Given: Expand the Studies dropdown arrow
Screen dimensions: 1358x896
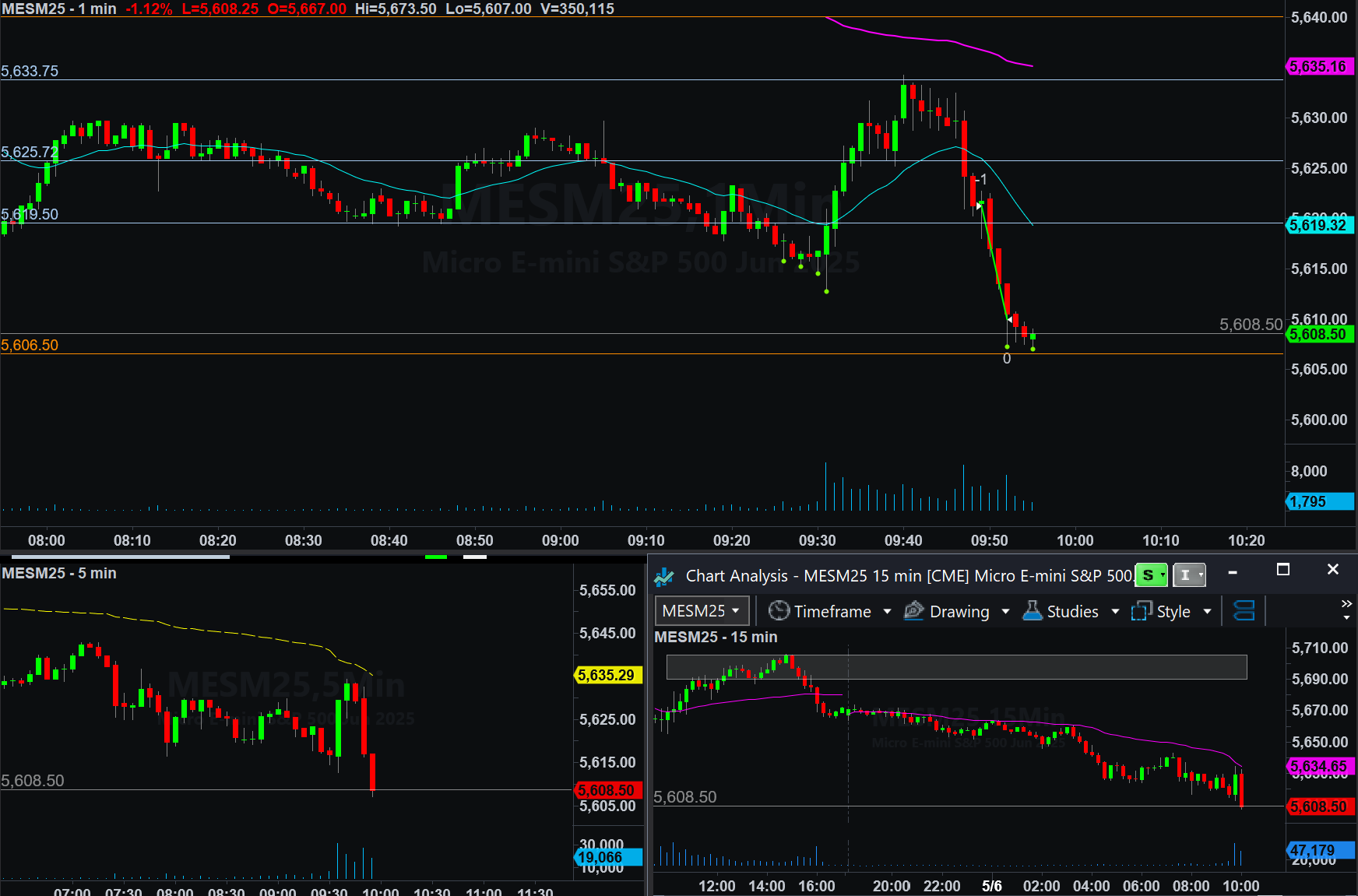Looking at the screenshot, I should pyautogui.click(x=1115, y=612).
